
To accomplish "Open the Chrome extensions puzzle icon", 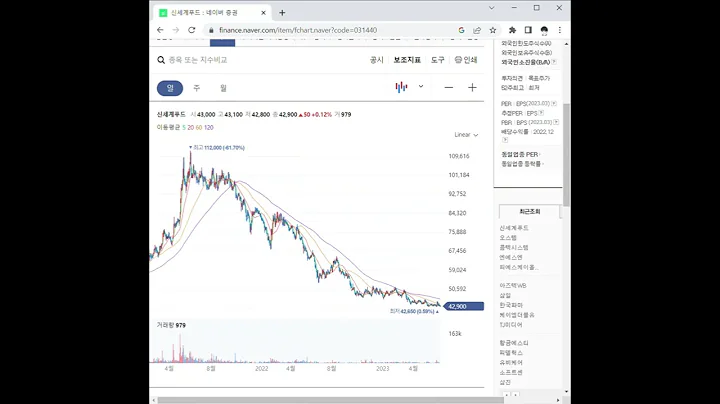I will 512,30.
